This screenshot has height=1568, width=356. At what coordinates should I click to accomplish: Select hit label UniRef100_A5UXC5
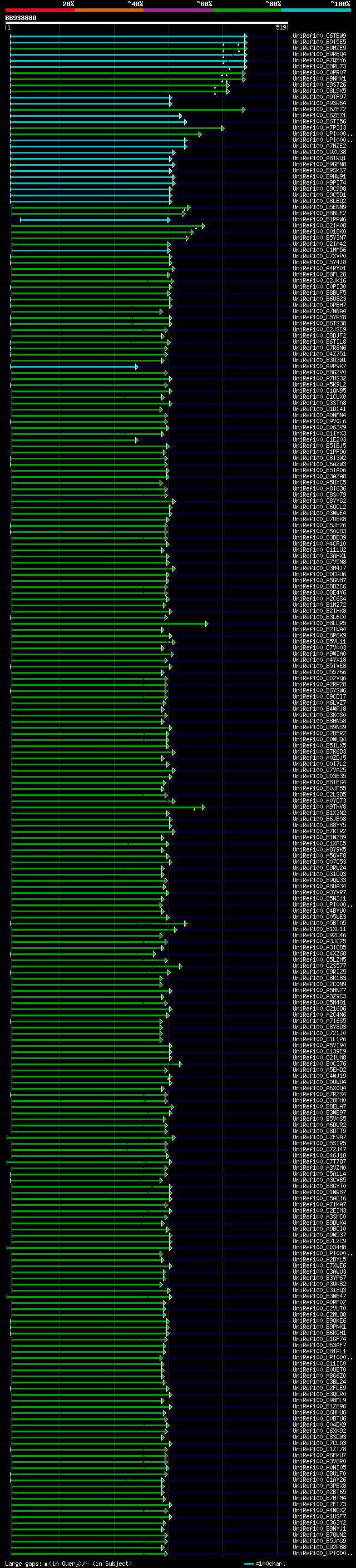coord(319,483)
